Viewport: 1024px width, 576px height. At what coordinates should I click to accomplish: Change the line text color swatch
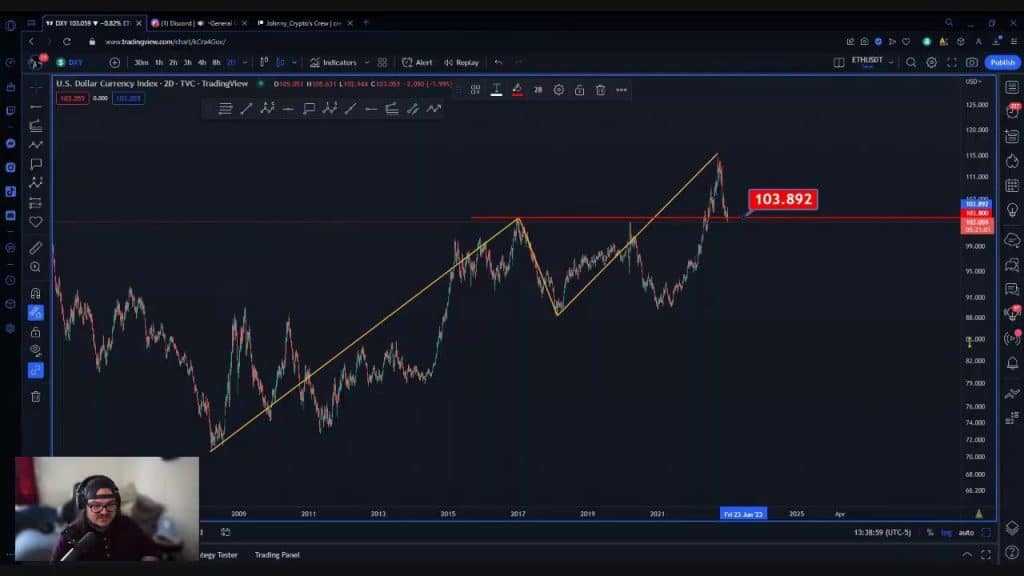point(496,90)
